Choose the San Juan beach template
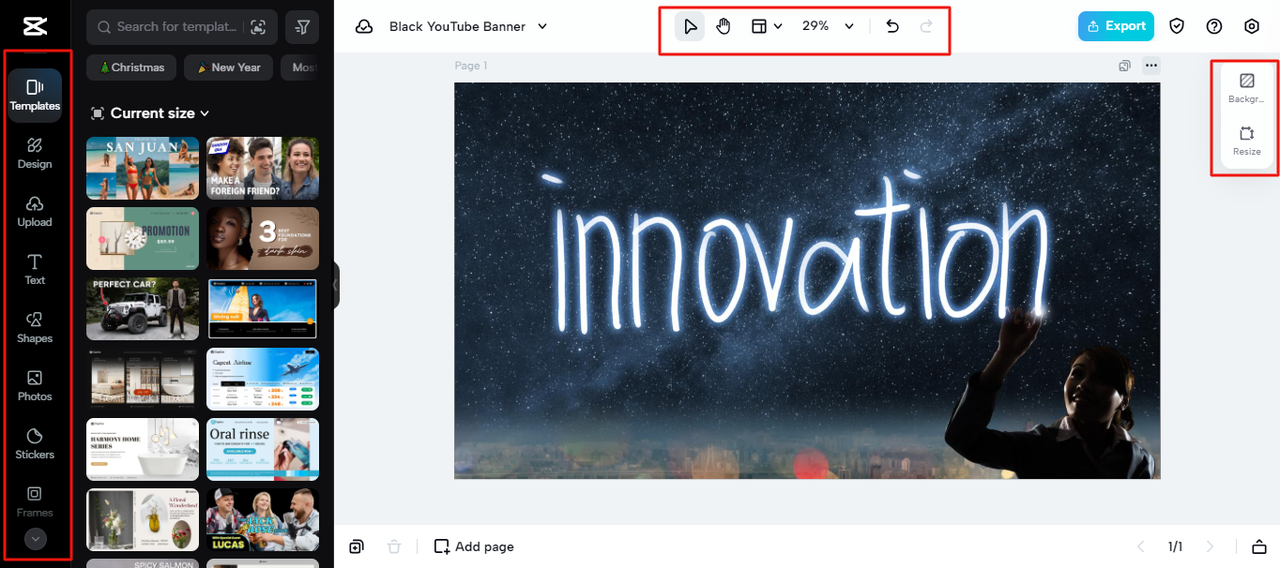Screen dimensions: 1280x568 click(x=143, y=168)
